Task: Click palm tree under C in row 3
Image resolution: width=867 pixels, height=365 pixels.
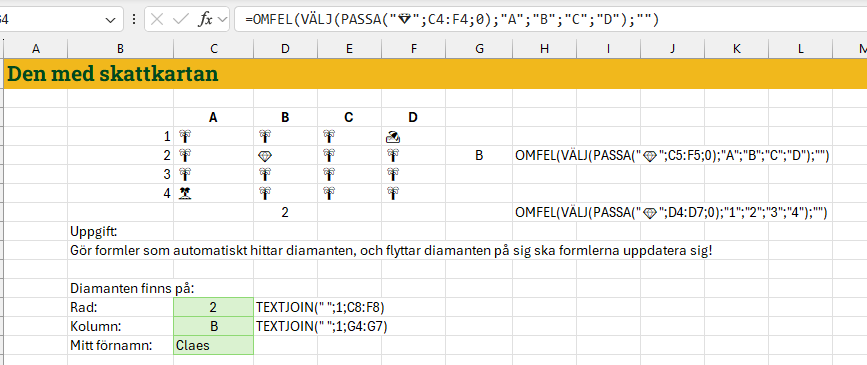Action: 330,175
